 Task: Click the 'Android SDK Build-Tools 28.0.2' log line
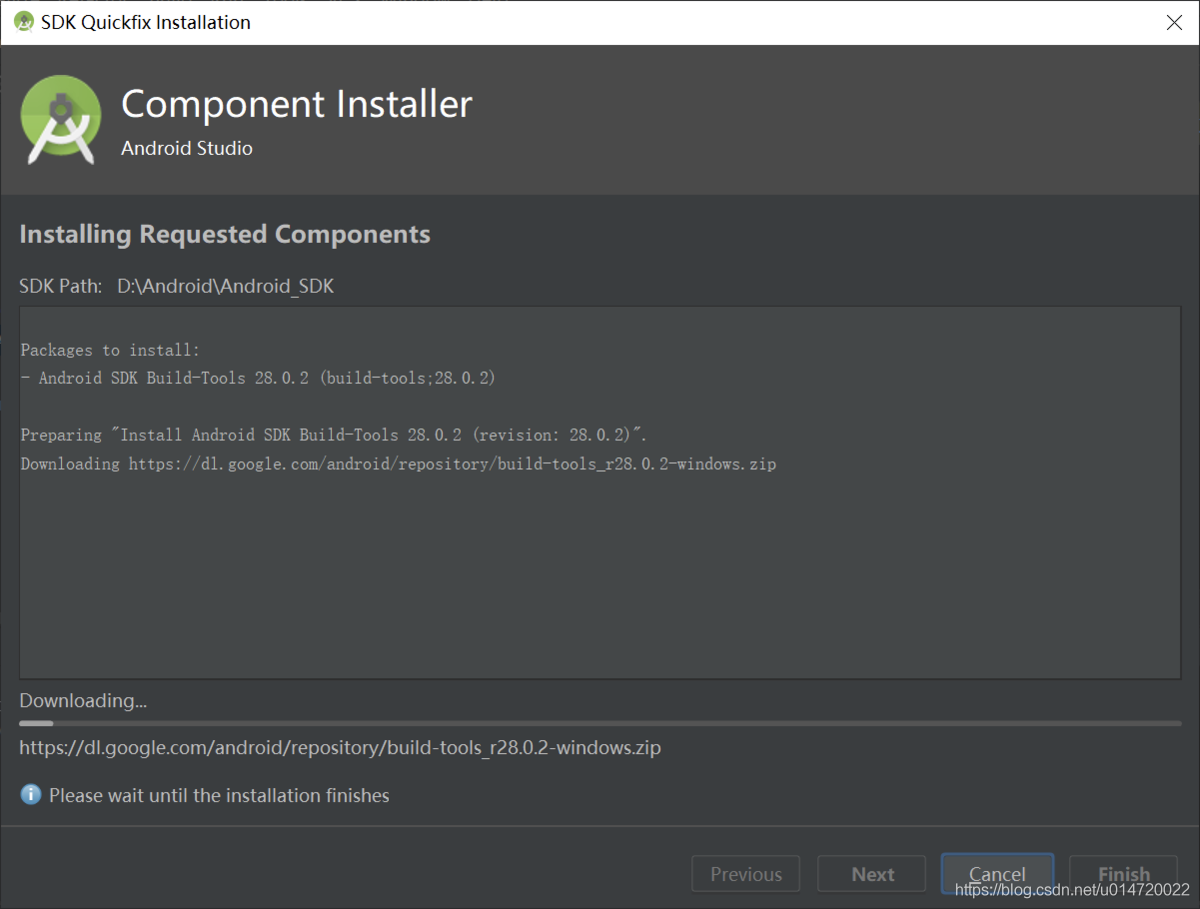pyautogui.click(x=258, y=378)
